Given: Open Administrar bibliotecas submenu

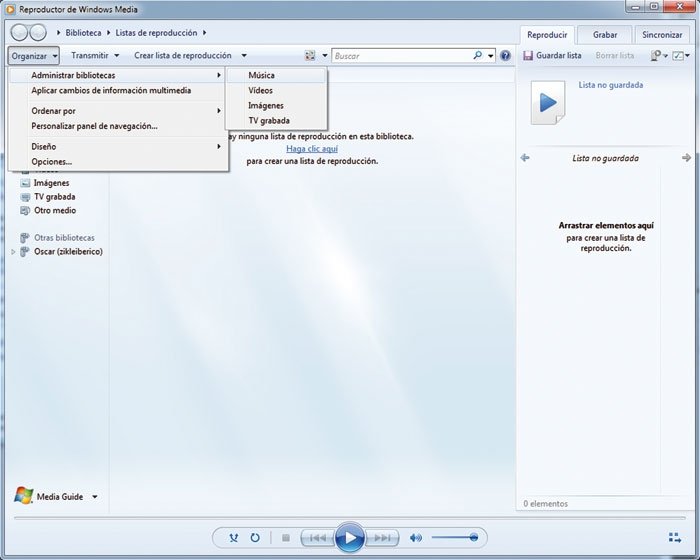Looking at the screenshot, I should click(117, 75).
